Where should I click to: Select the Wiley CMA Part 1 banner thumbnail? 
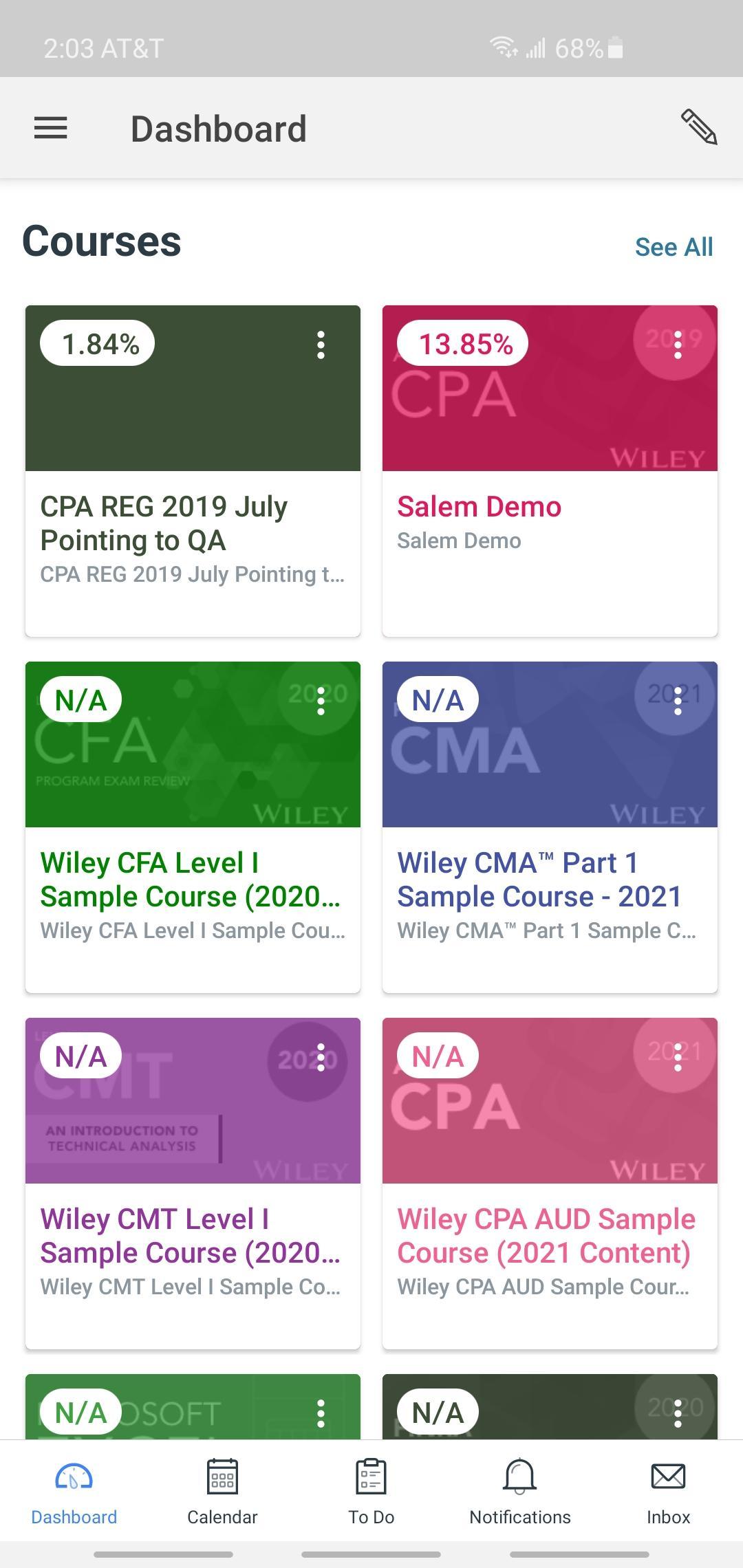point(550,744)
